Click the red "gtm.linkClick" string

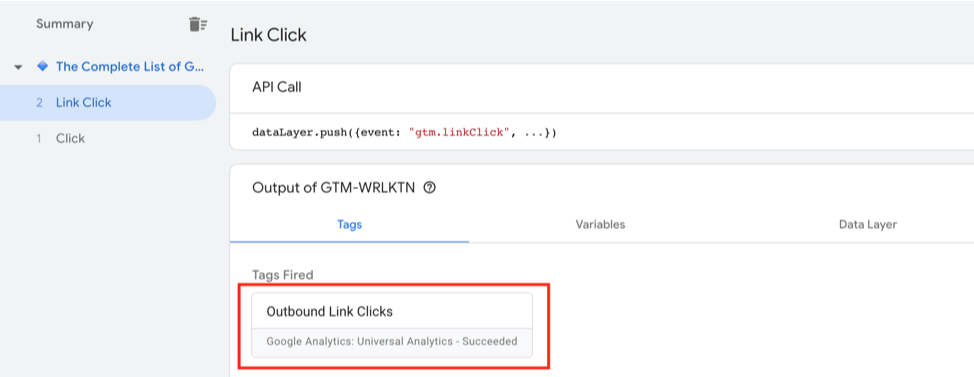click(465, 133)
